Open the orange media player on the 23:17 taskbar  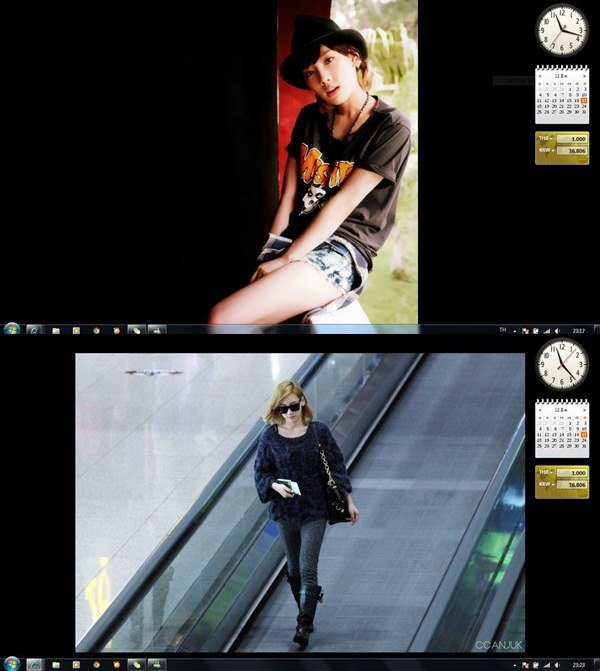click(x=76, y=330)
